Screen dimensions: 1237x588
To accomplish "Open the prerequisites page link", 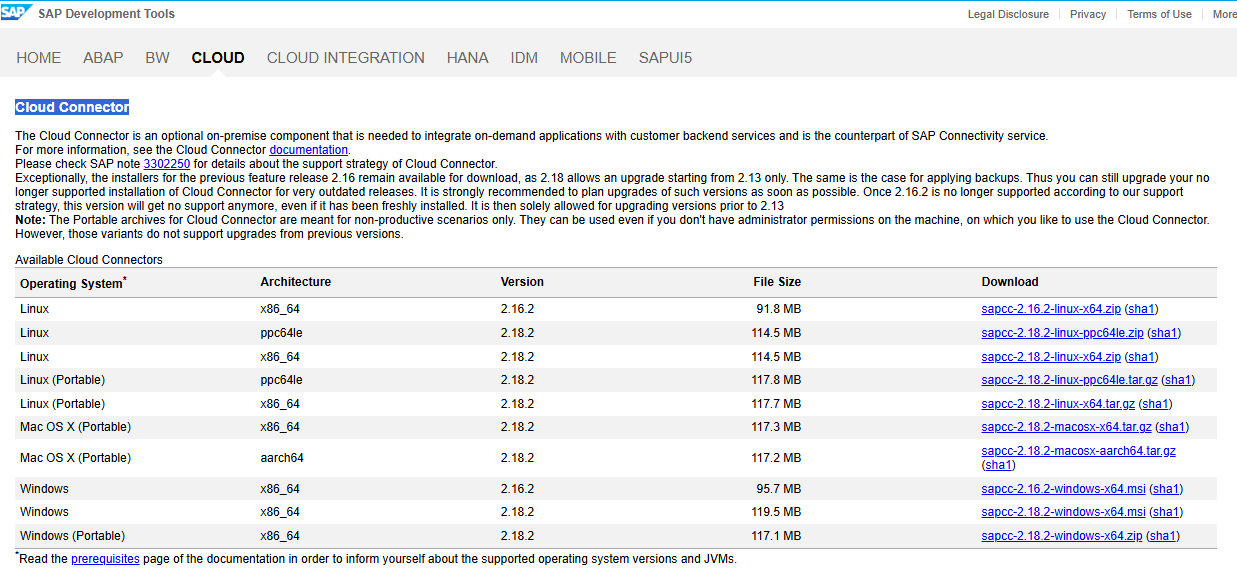I will [105, 559].
